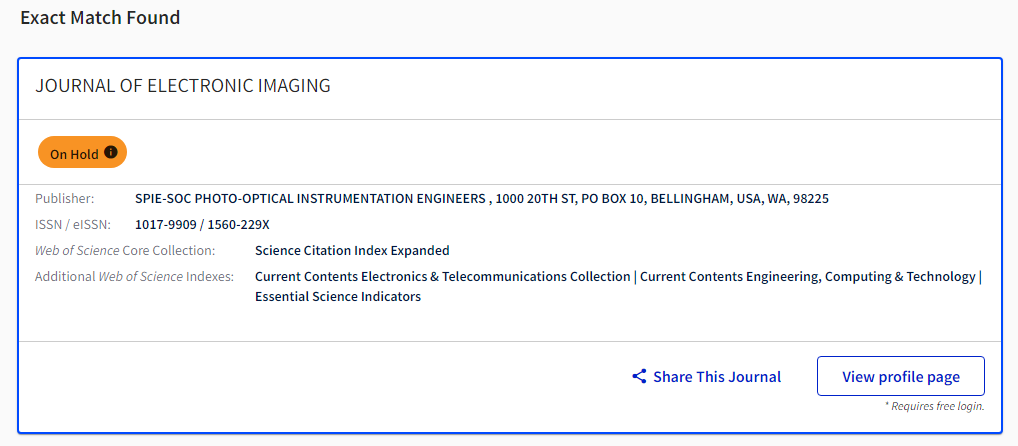Click the Requires free login note
Viewport: 1018px width, 446px height.
tap(934, 406)
